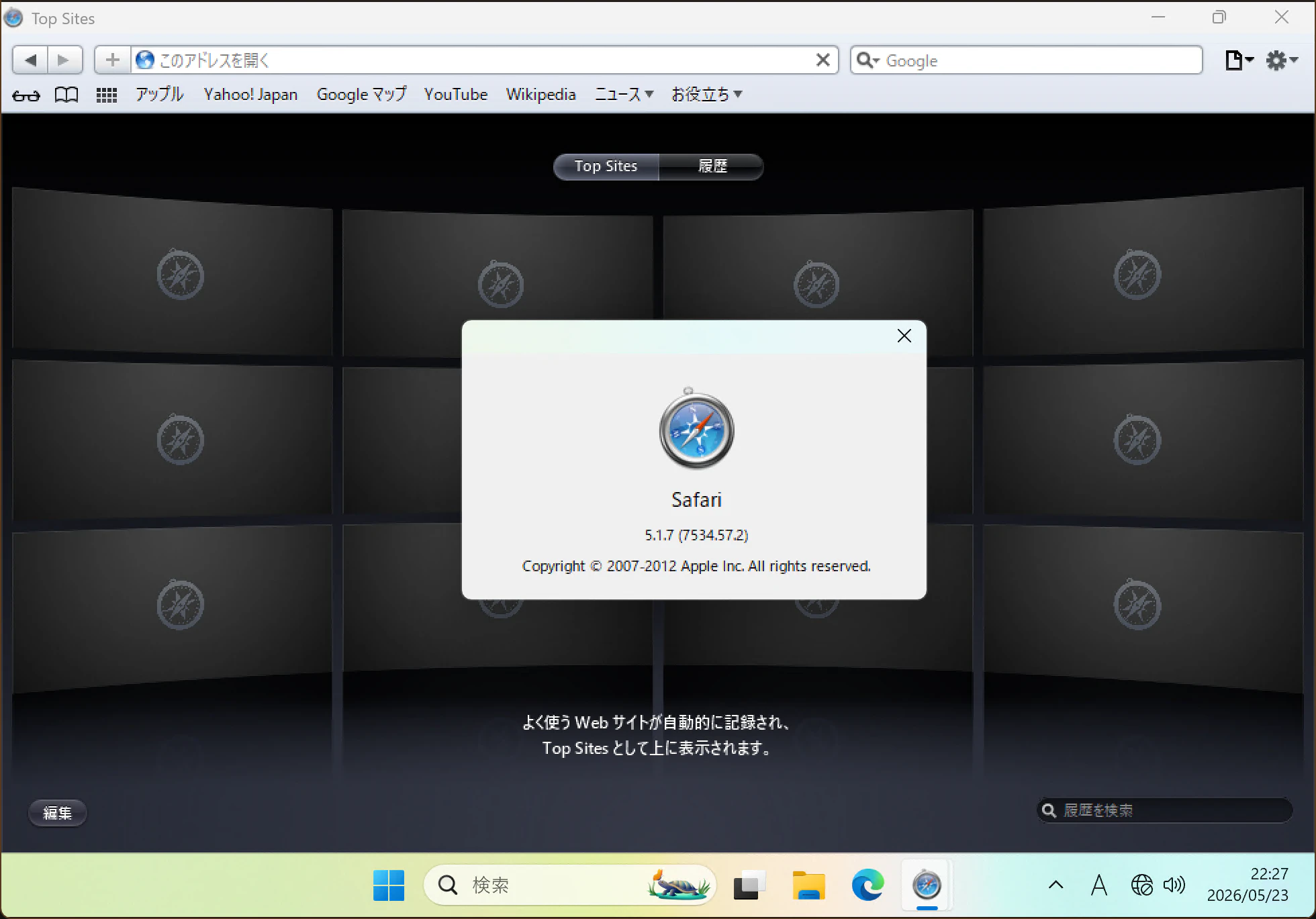The image size is (1316, 919).
Task: Open the アップル bookmark
Action: pos(160,94)
